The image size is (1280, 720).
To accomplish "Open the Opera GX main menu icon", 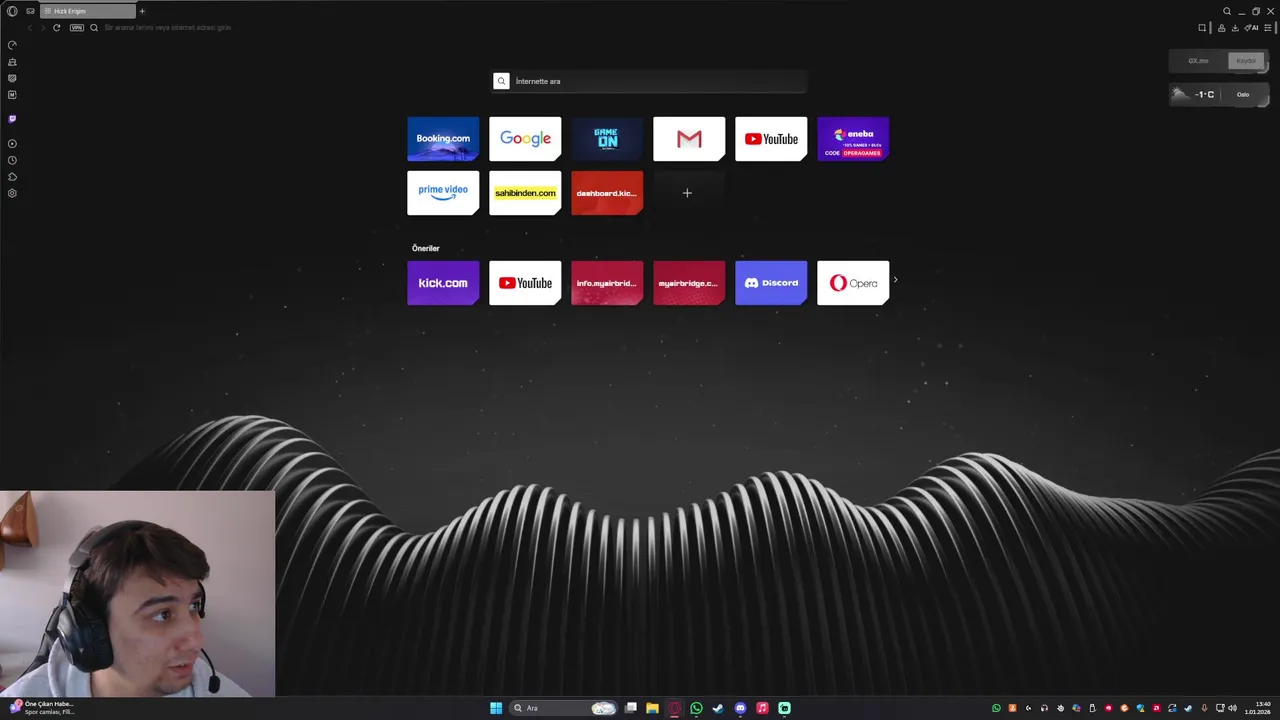I will (12, 11).
